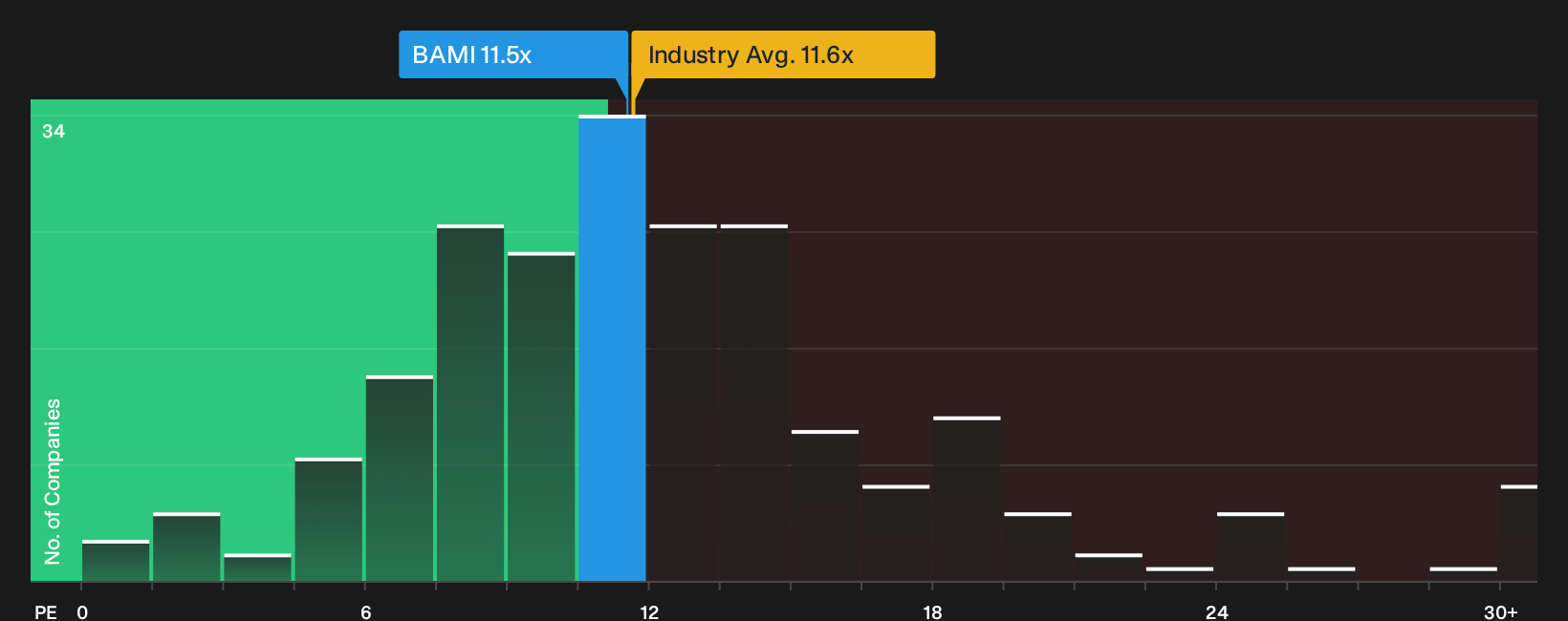The width and height of the screenshot is (1568, 621).
Task: Select the bar above PE 24
Action: (1251, 546)
